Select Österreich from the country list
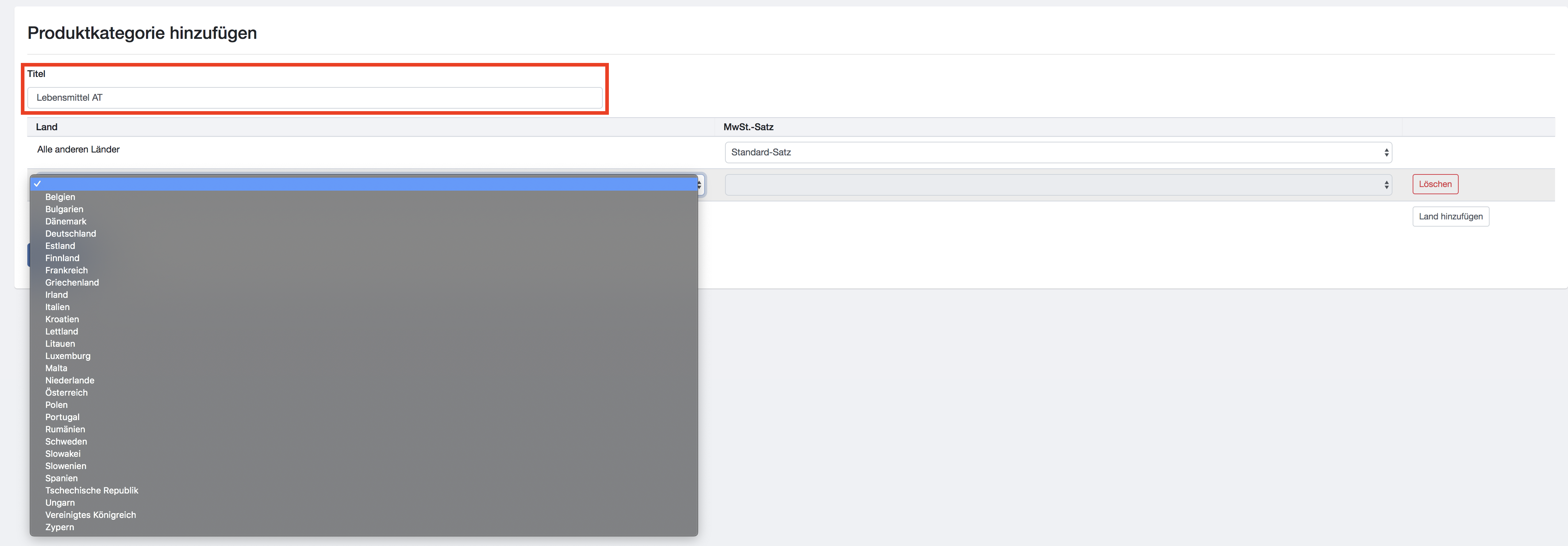Viewport: 1568px width, 546px height. 66,393
